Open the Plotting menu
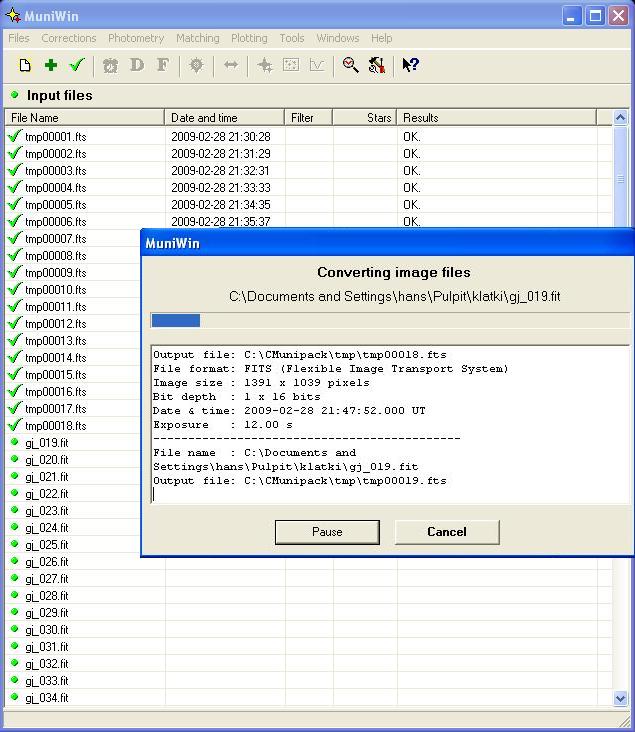 249,38
